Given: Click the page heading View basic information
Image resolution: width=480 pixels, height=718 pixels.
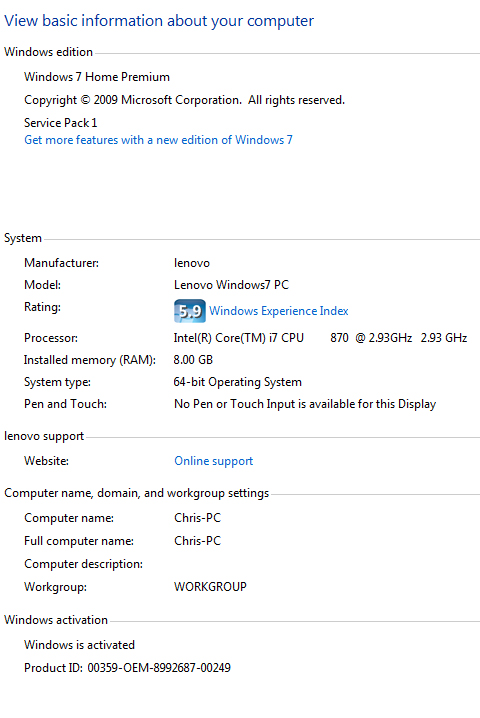Looking at the screenshot, I should [x=159, y=21].
